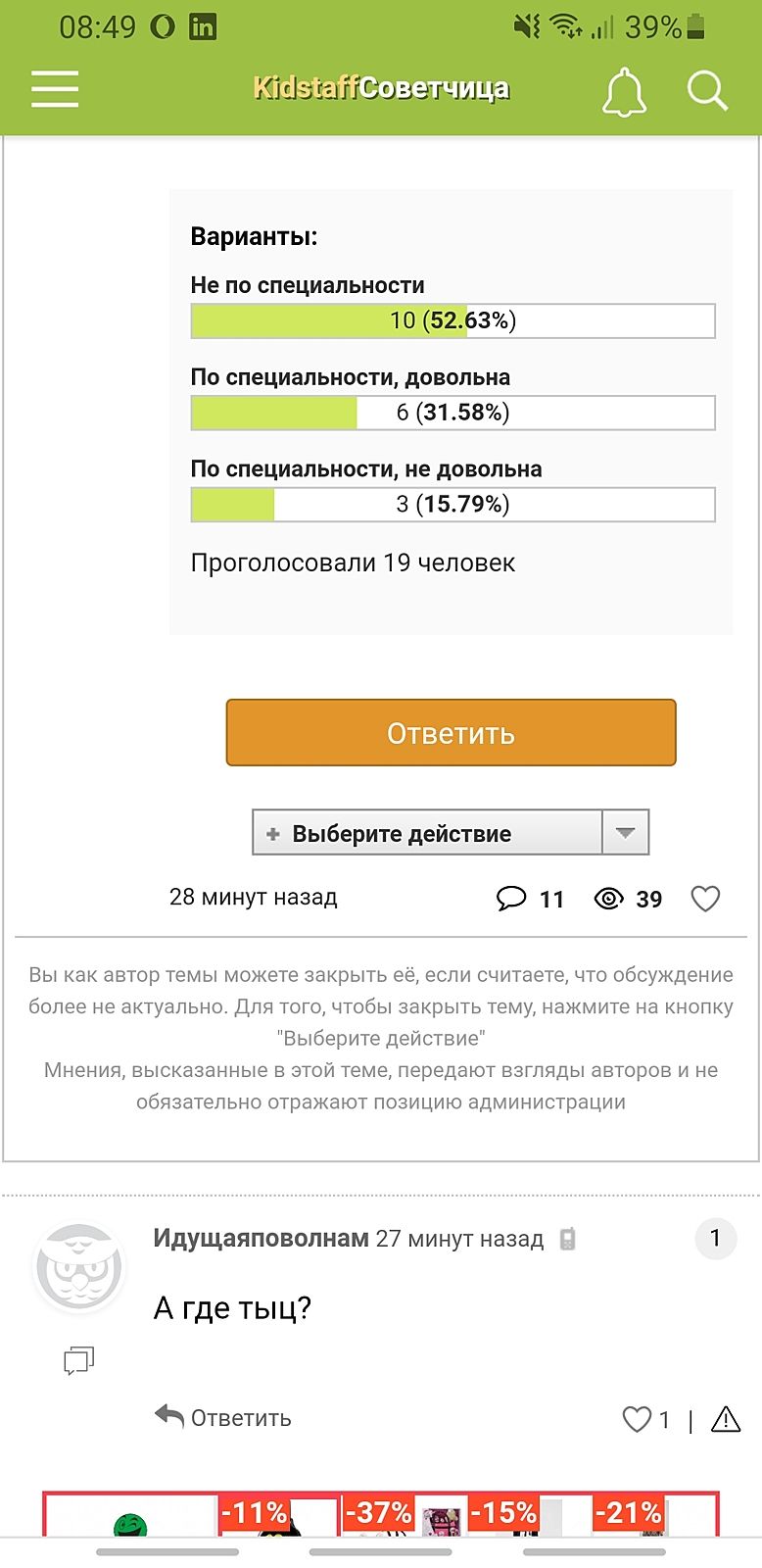
Task: Click the dropdown arrow of action selector
Action: tap(626, 833)
